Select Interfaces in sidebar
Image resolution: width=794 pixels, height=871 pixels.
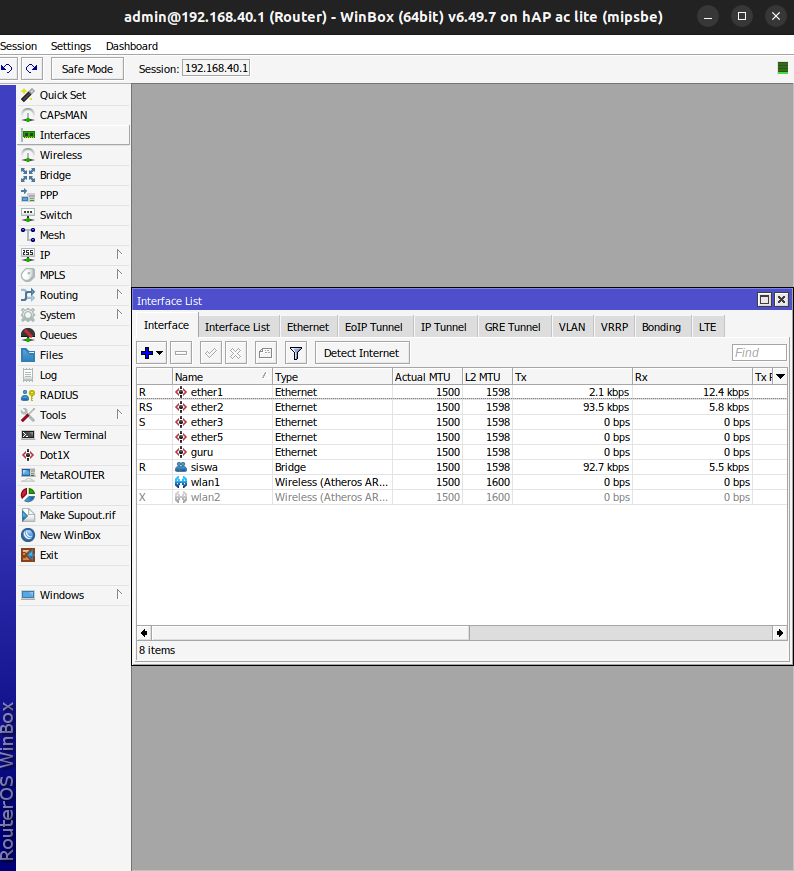click(73, 135)
